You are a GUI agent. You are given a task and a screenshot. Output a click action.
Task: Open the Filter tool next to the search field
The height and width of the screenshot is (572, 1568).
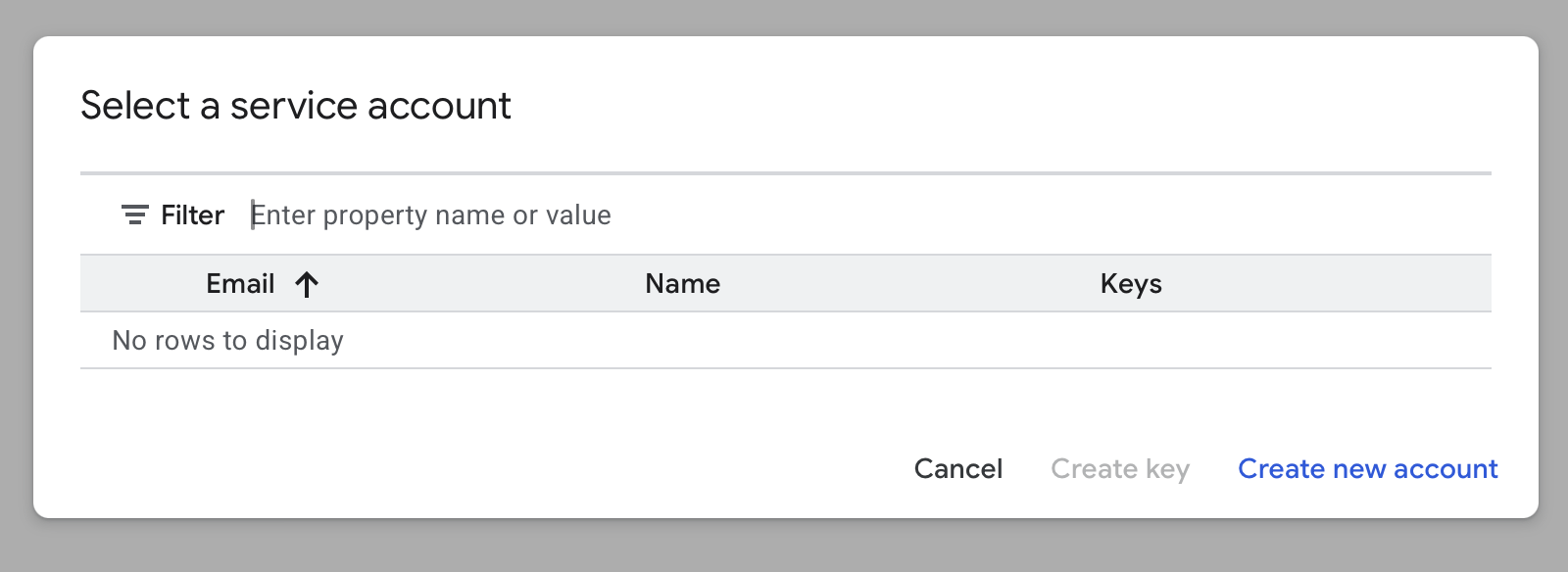pos(174,214)
